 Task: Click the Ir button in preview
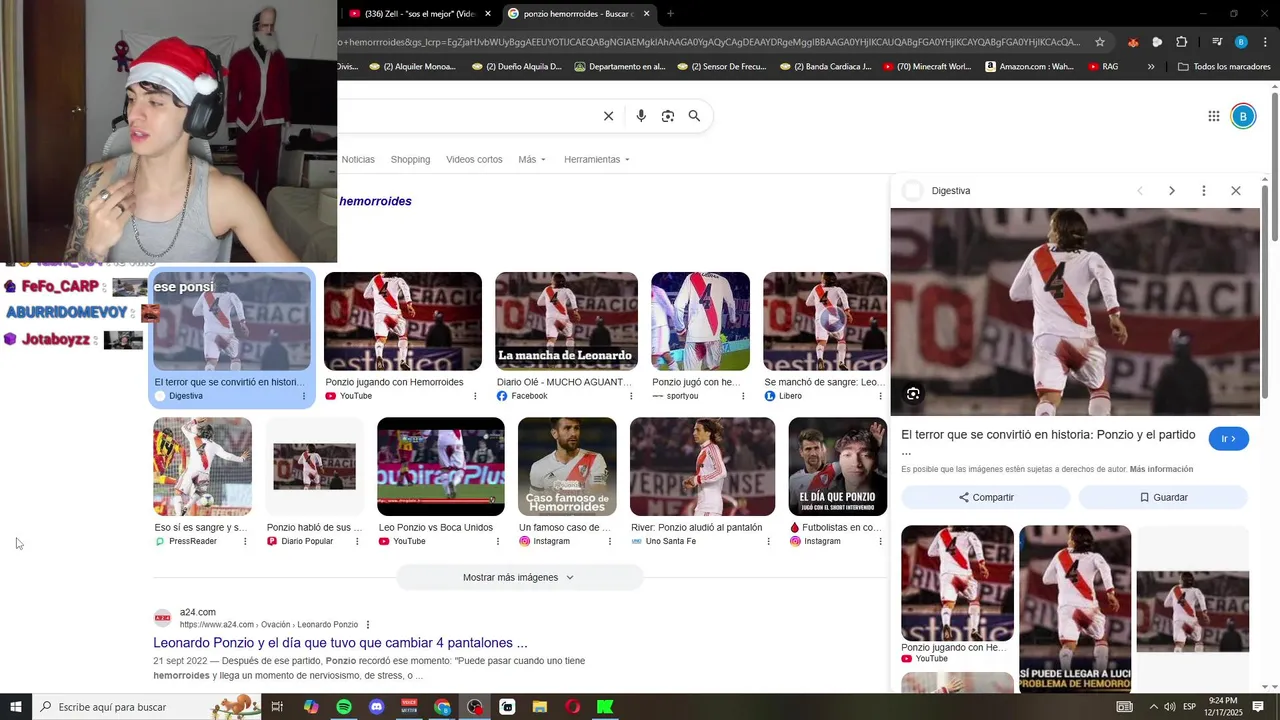click(1228, 439)
